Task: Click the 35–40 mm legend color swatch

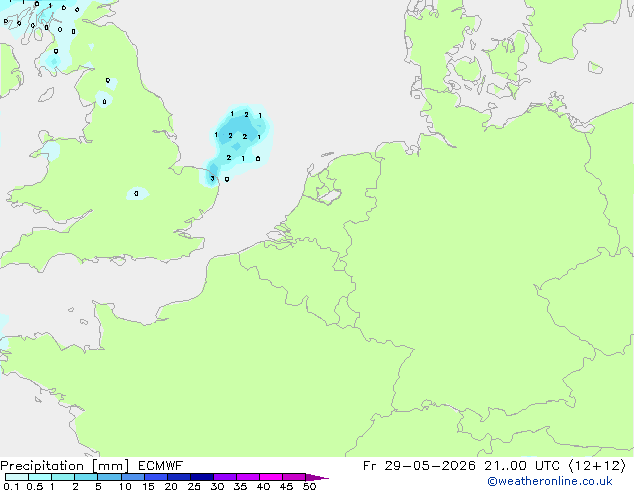Action: point(248,477)
